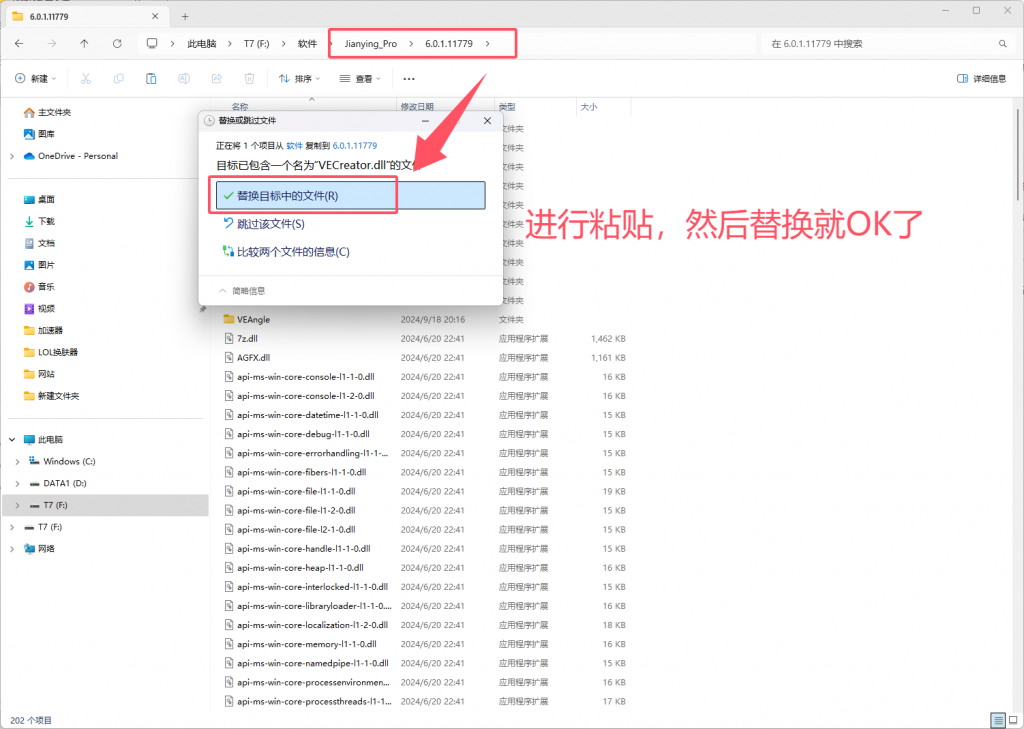Viewport: 1024px width, 729px height.
Task: Click the computer icon in address bar
Action: click(152, 44)
